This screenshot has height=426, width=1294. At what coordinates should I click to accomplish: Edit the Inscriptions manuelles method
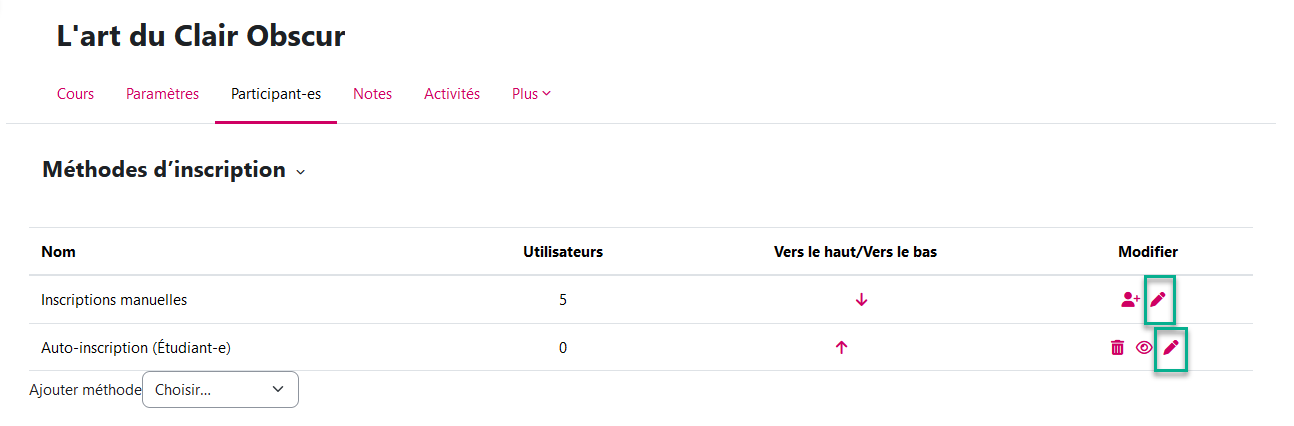coord(1158,299)
